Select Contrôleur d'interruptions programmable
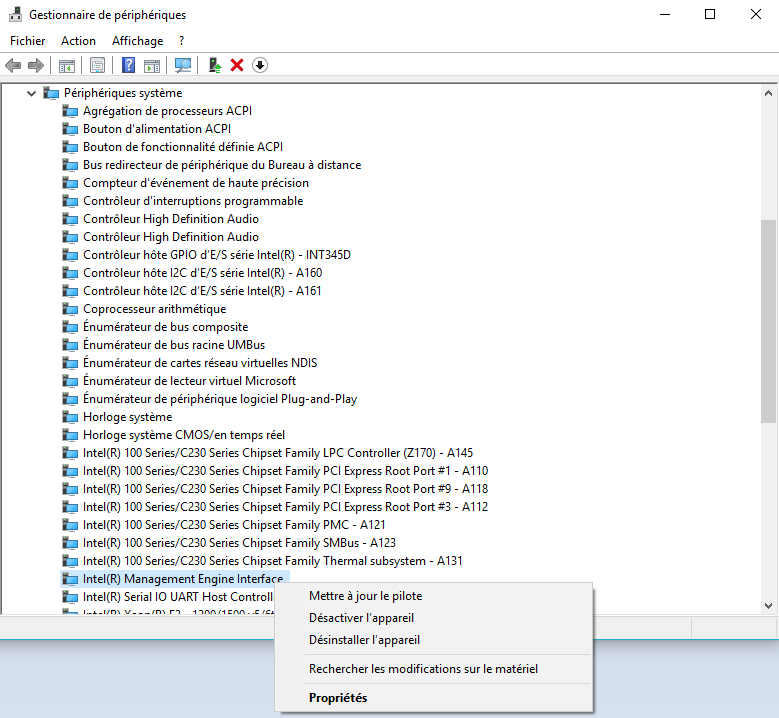Viewport: 779px width, 718px height. click(193, 201)
